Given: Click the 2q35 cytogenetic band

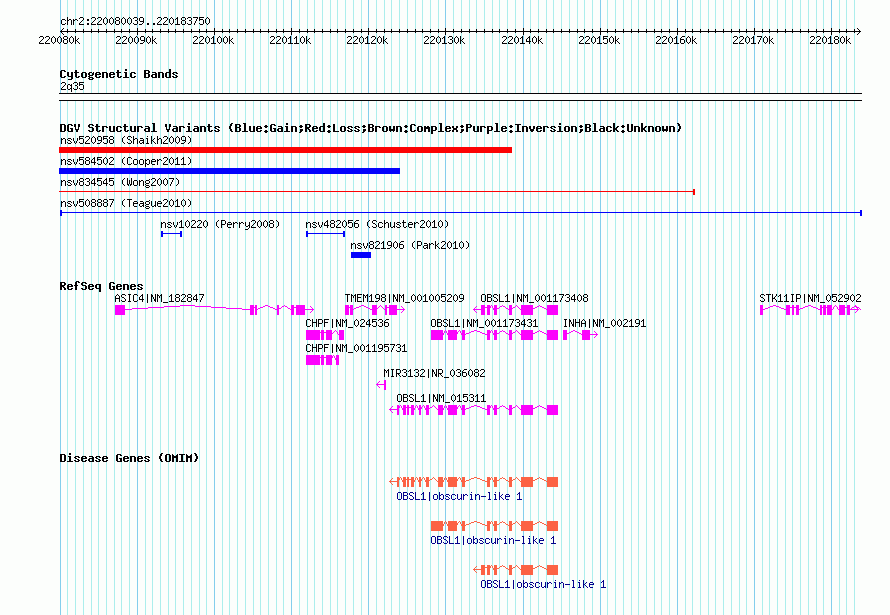Looking at the screenshot, I should [x=461, y=97].
